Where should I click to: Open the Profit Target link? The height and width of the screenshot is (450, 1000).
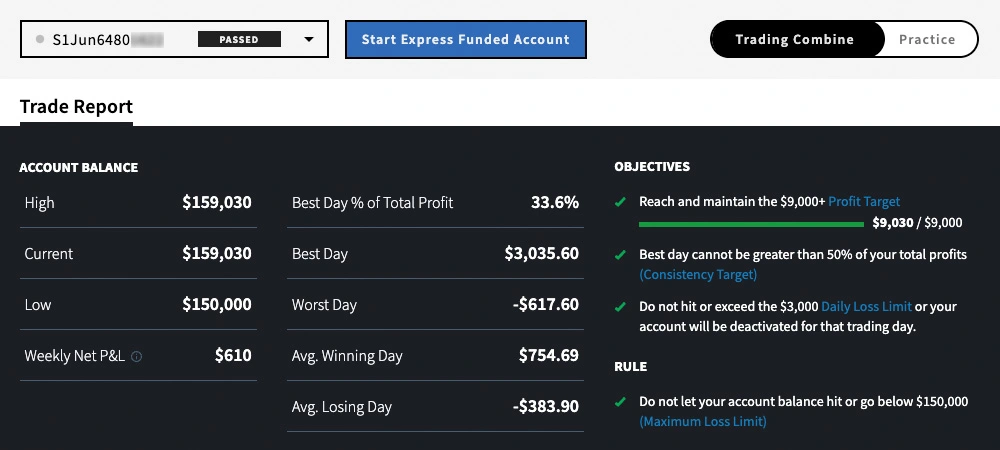[x=864, y=202]
